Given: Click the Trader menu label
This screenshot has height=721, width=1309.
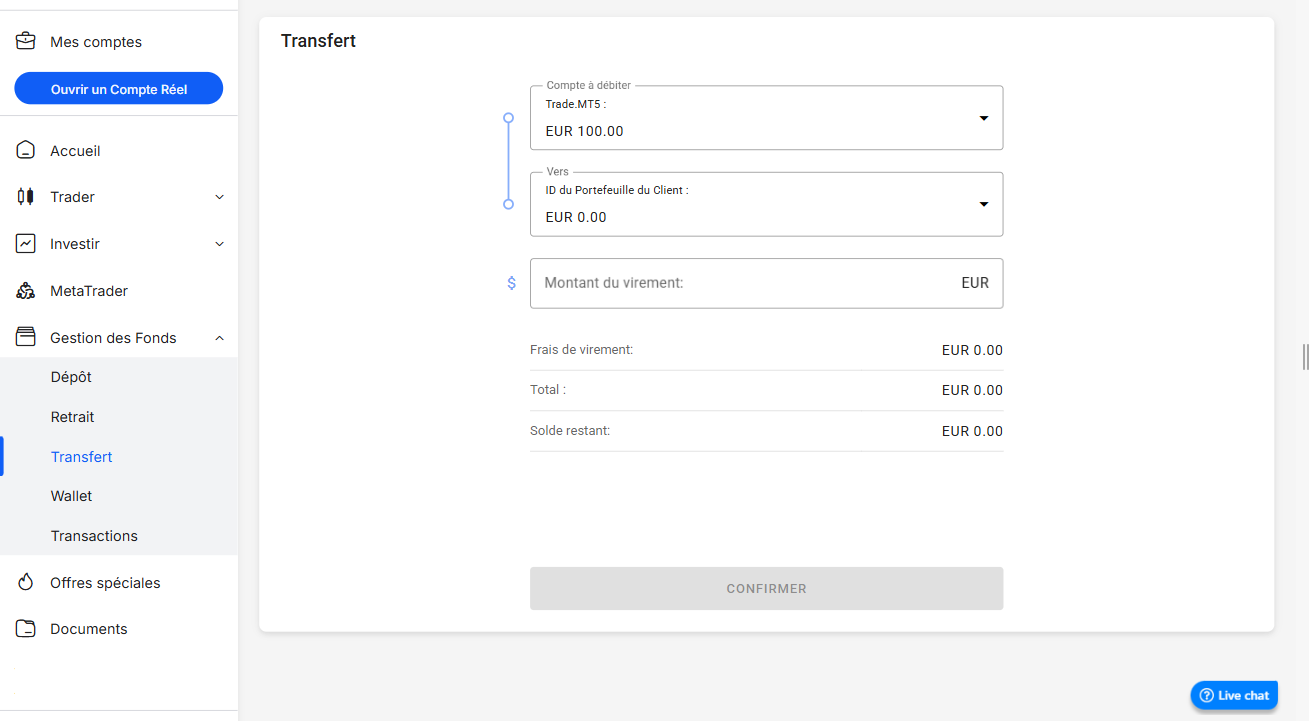Looking at the screenshot, I should pos(72,197).
